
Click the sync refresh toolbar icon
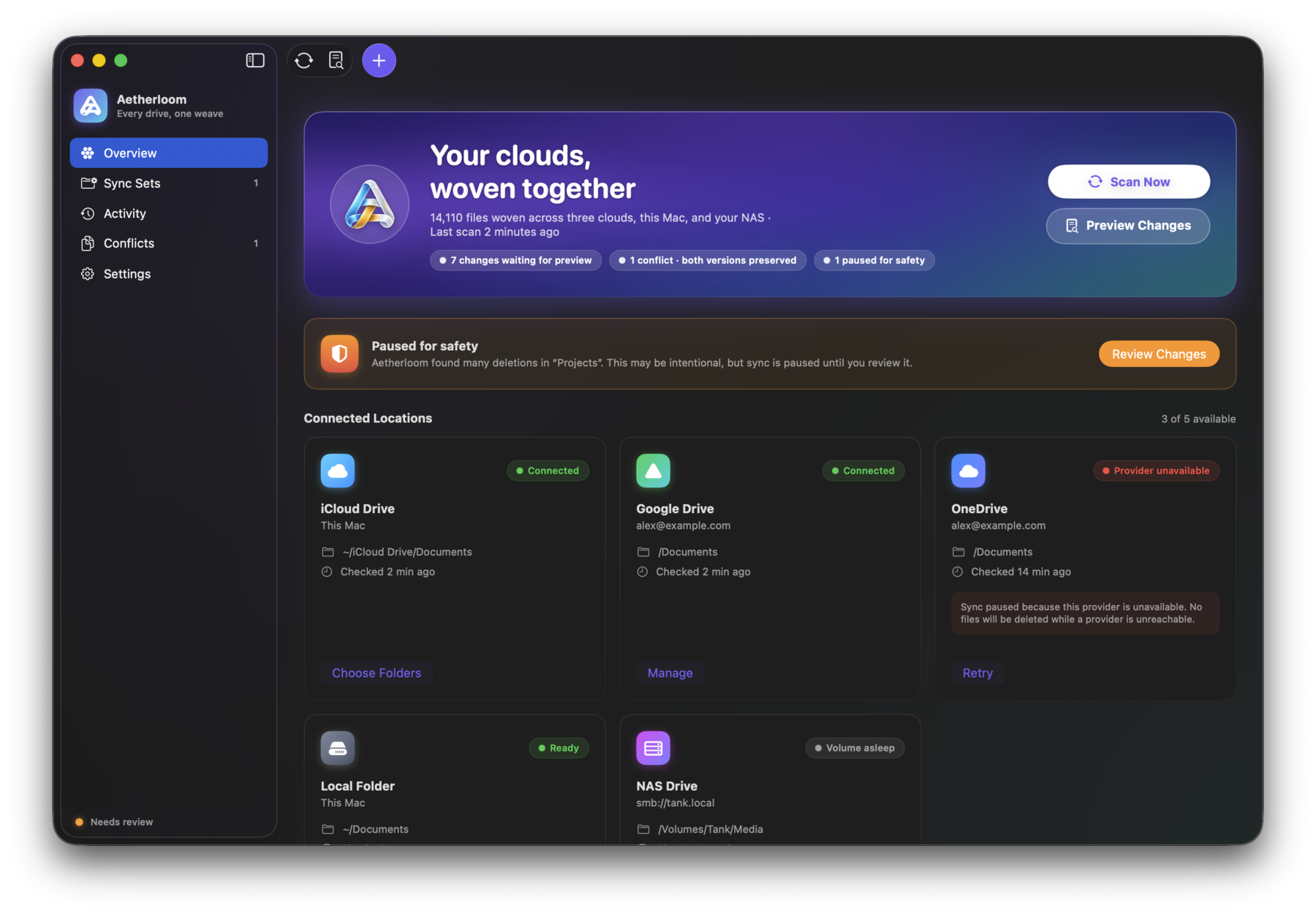tap(304, 60)
